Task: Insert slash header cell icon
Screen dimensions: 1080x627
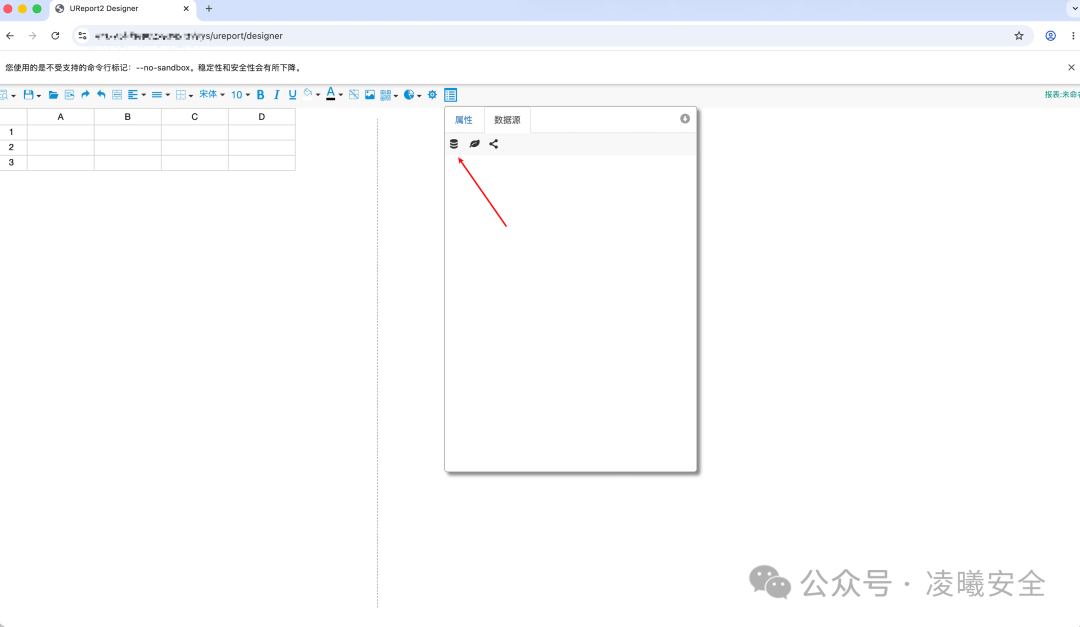Action: click(x=354, y=95)
